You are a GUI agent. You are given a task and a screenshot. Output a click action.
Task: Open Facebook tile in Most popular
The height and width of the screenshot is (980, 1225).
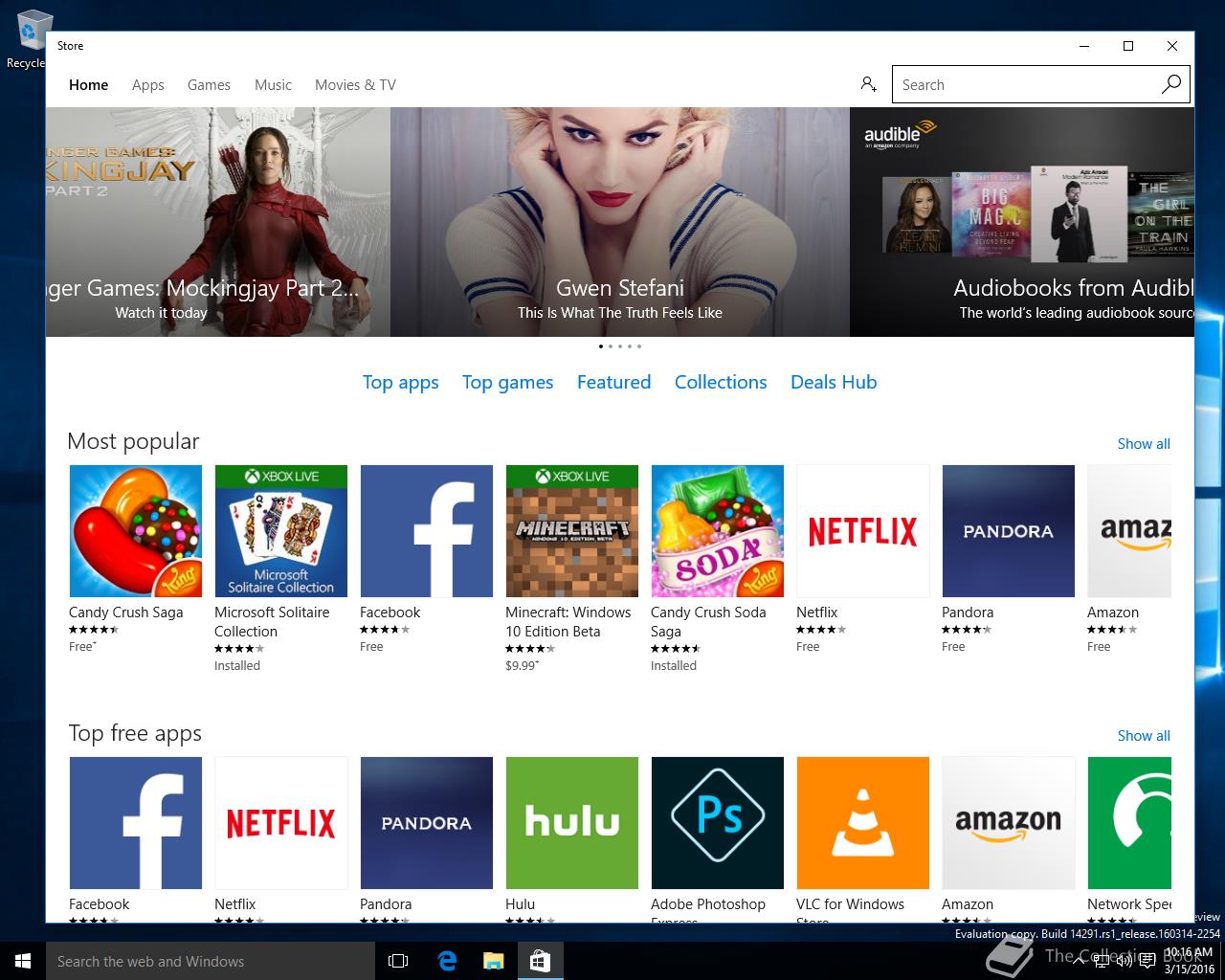pos(427,531)
